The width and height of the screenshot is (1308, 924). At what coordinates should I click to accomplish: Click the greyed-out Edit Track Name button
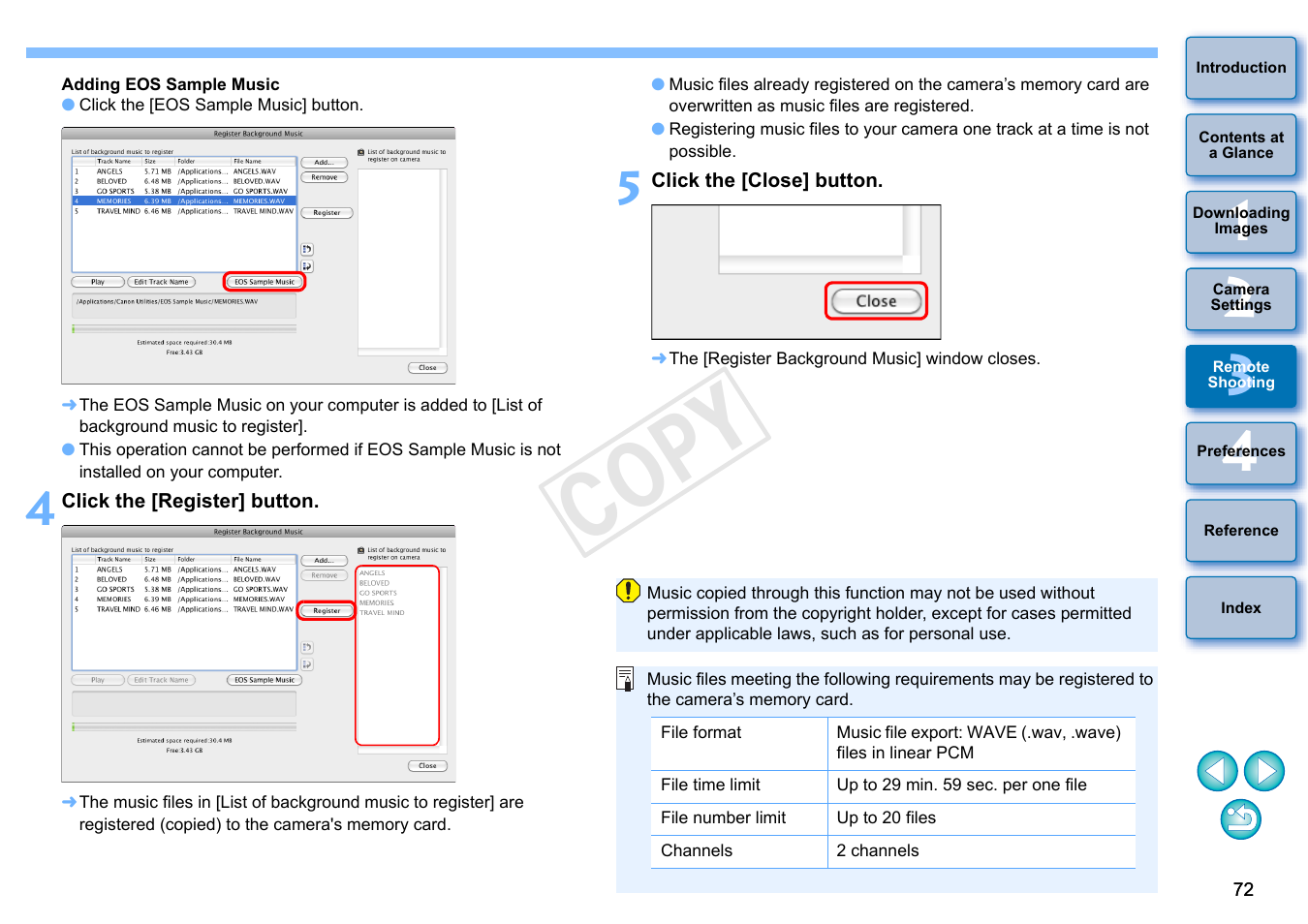pos(162,680)
